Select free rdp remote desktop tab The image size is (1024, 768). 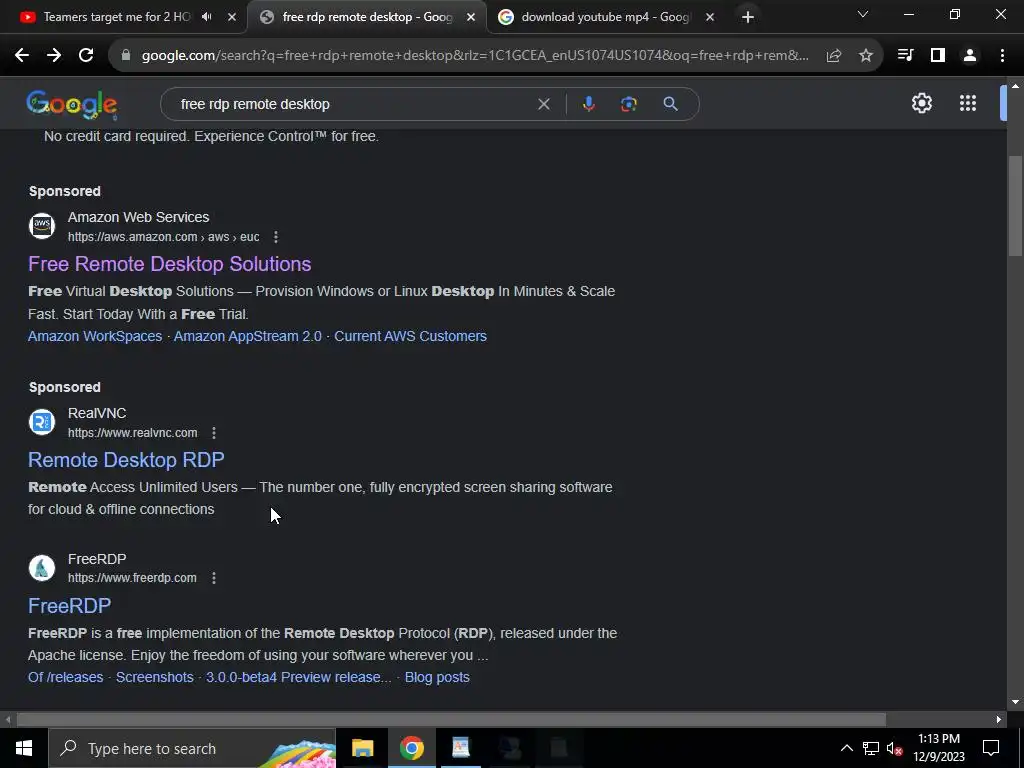pos(366,17)
